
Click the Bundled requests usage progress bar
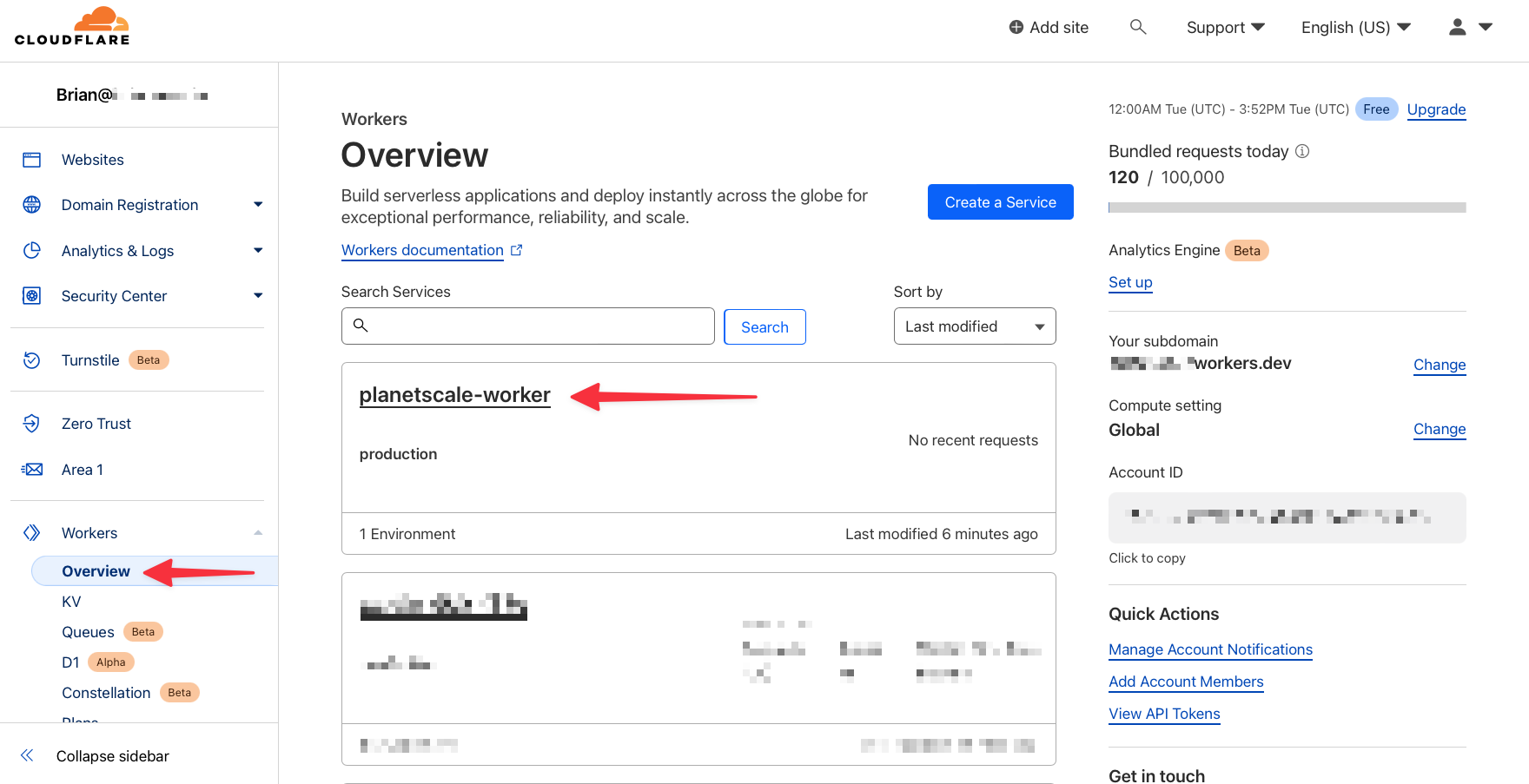1287,208
